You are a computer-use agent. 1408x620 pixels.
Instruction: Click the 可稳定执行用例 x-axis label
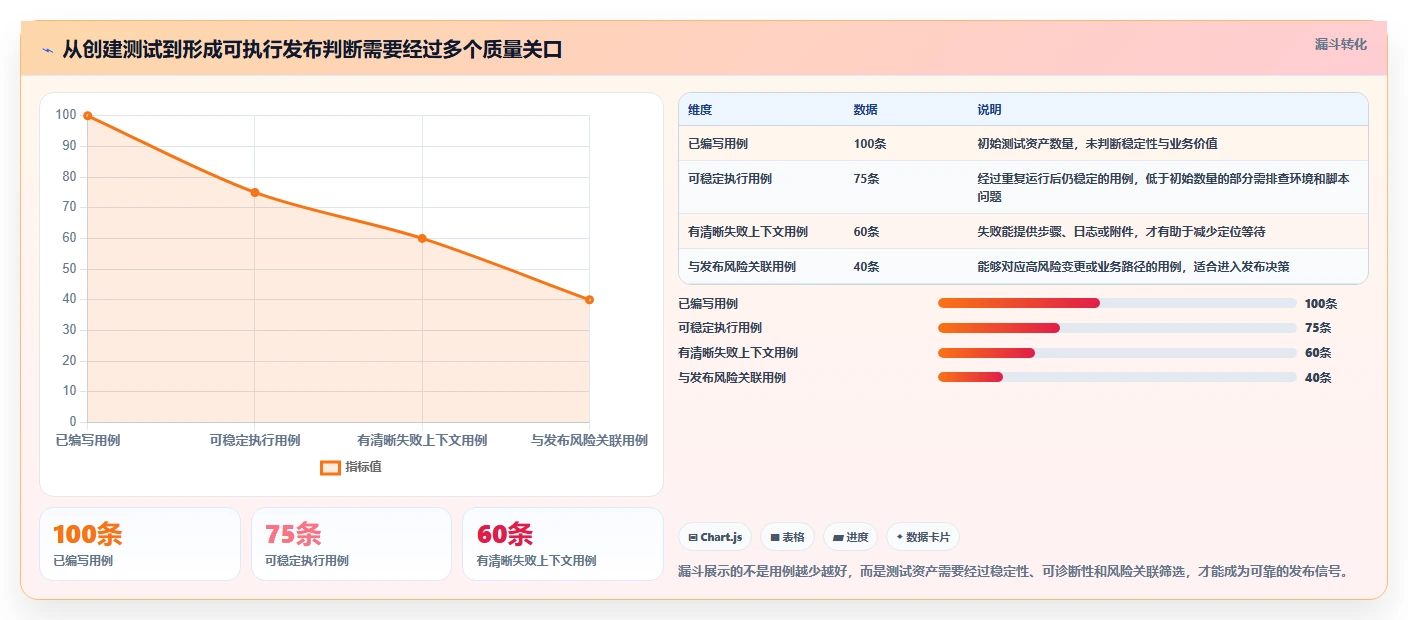tap(255, 440)
